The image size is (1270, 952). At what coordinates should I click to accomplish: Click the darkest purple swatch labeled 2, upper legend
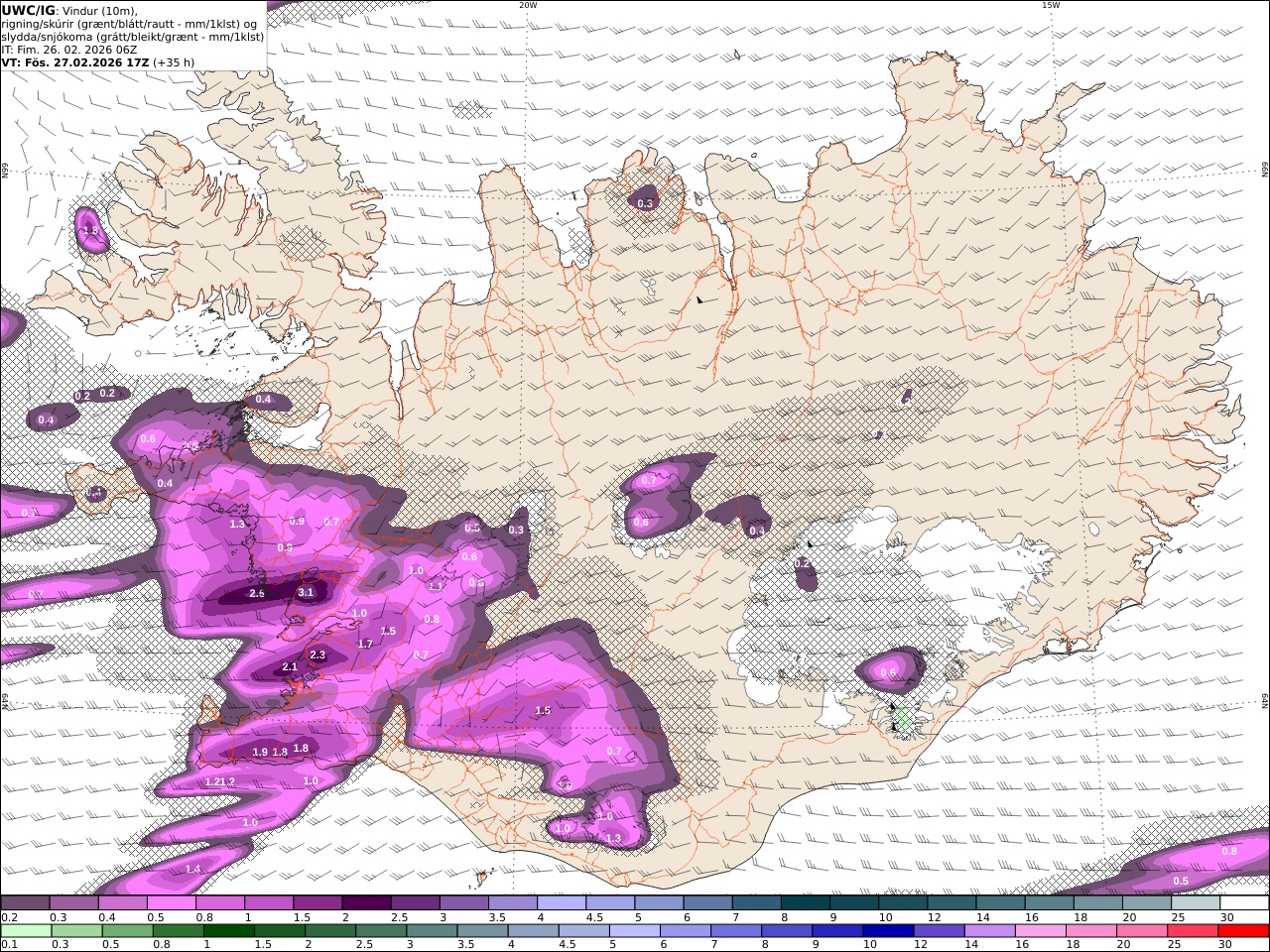pos(366,903)
